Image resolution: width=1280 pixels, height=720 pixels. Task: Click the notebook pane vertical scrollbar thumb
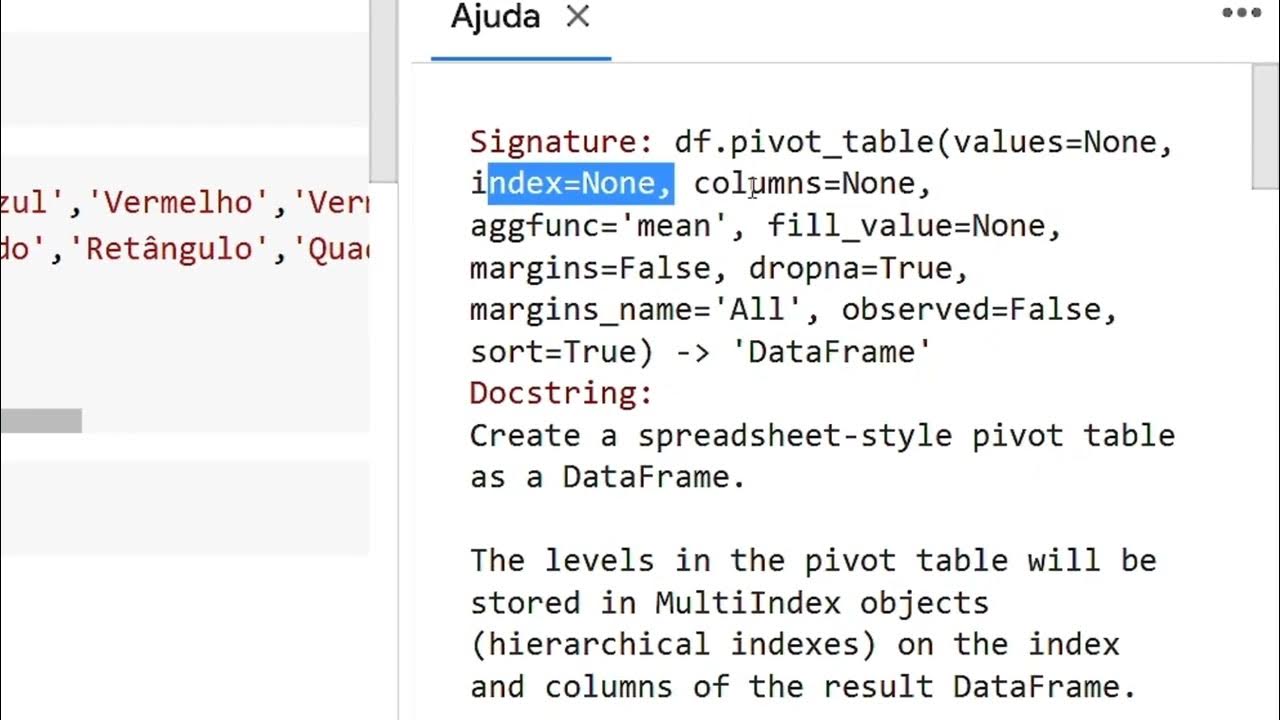(x=383, y=80)
